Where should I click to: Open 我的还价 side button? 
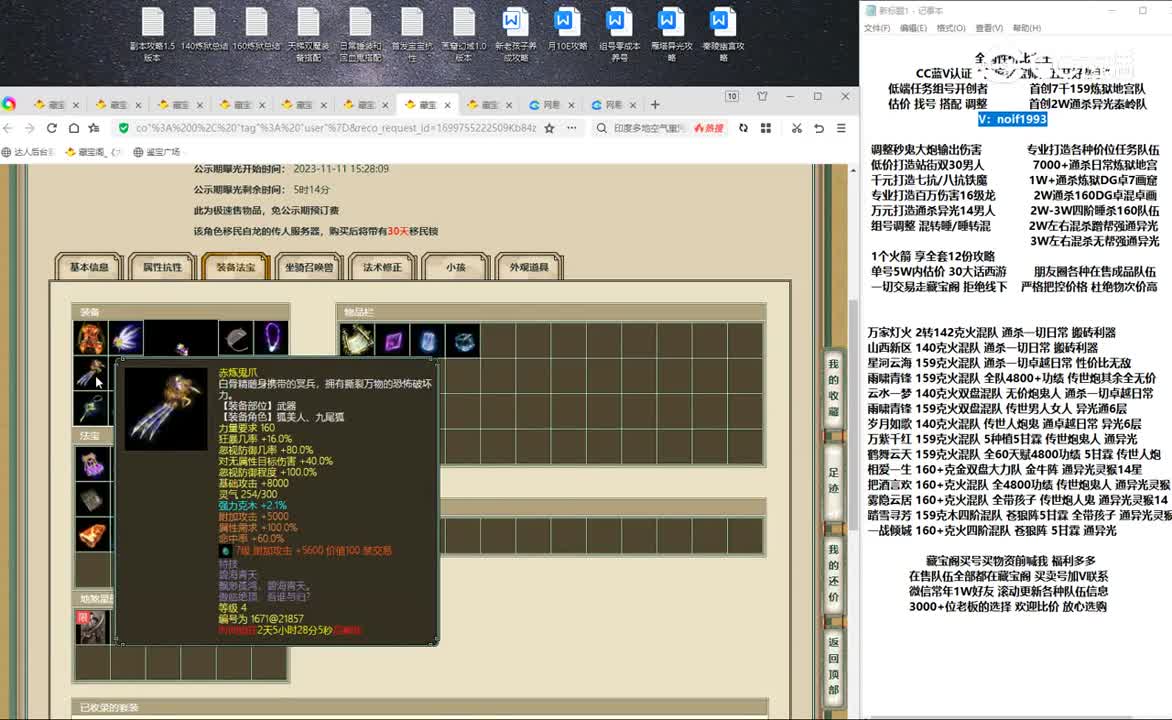tap(833, 573)
